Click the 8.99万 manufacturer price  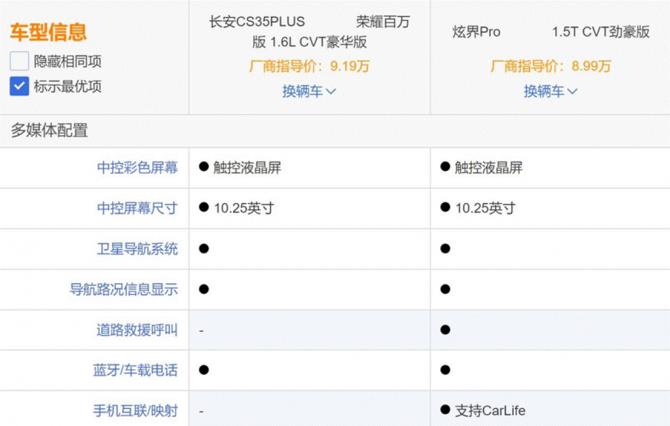click(591, 67)
